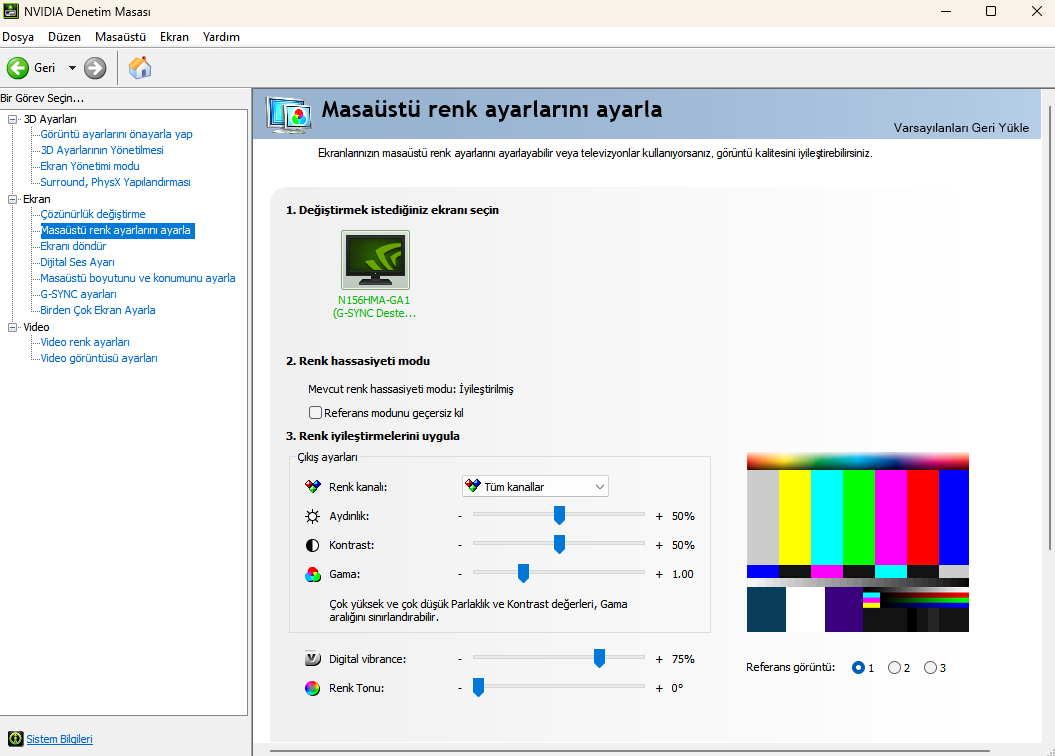Collapse the Video tree node

[x=12, y=327]
